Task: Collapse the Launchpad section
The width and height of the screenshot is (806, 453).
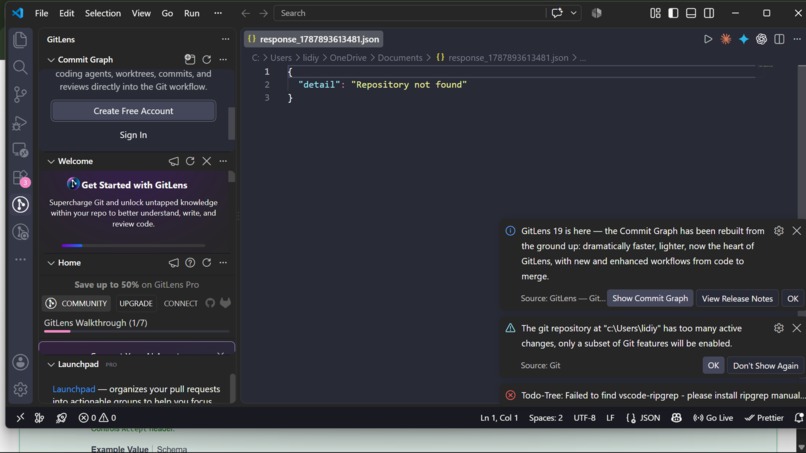Action: [x=51, y=365]
